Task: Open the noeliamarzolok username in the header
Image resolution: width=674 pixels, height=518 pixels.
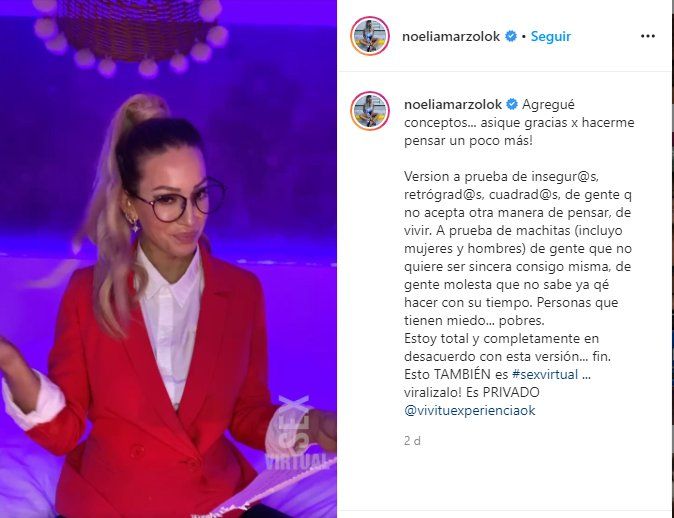Action: [x=451, y=37]
